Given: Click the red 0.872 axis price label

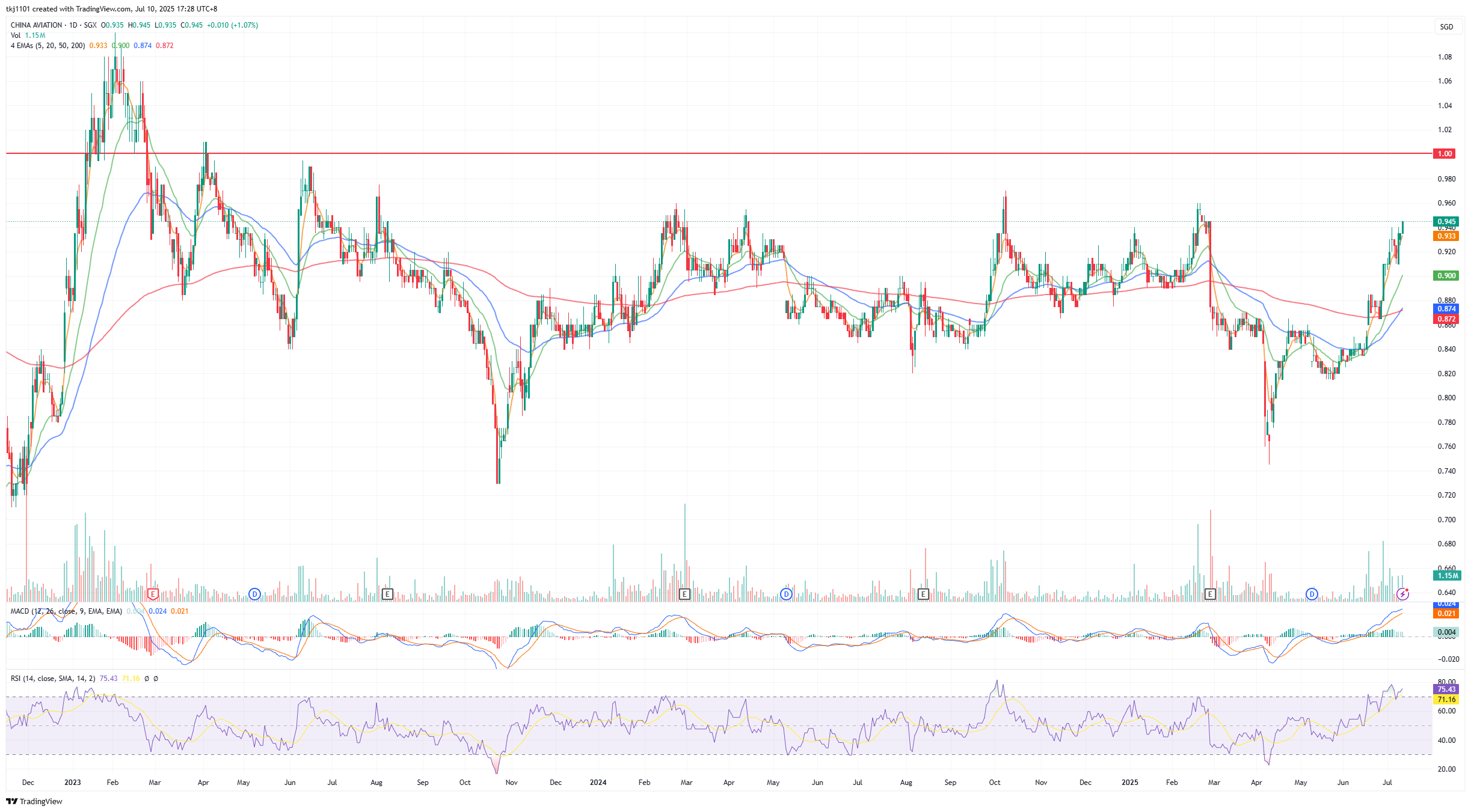Looking at the screenshot, I should (1446, 319).
